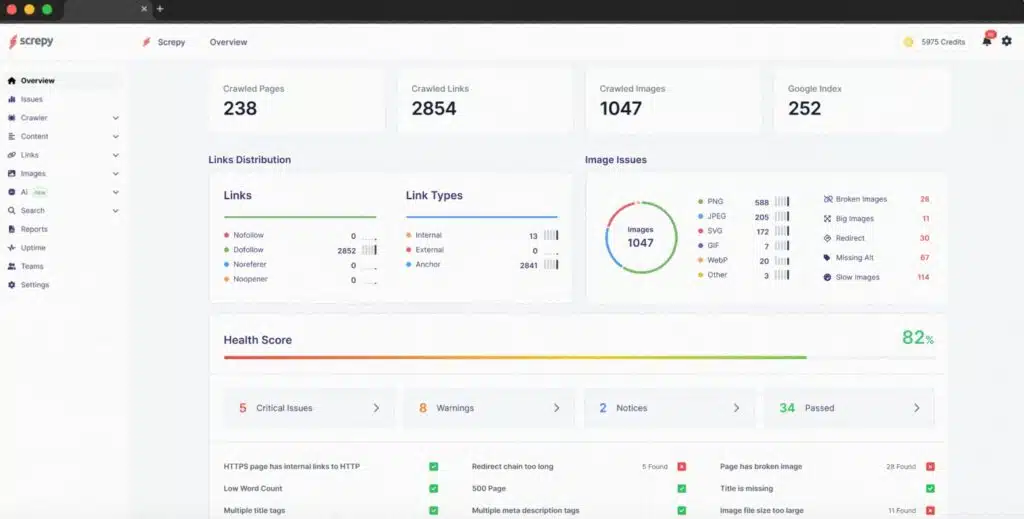Click the green Links bar

point(300,217)
